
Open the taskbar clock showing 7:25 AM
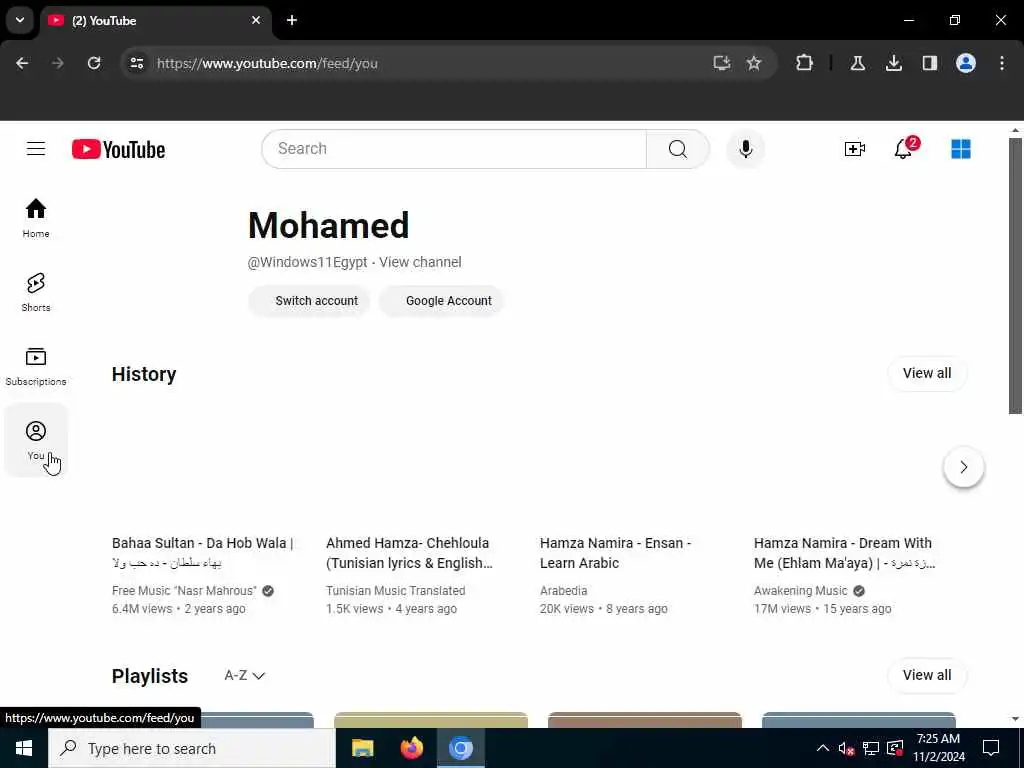(x=938, y=748)
